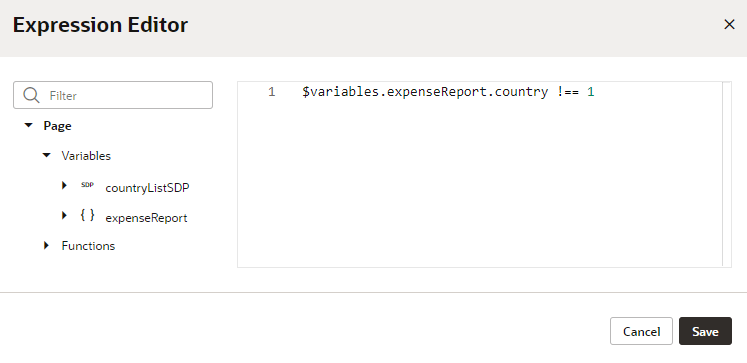Select expenseReport in the tree

[x=146, y=218]
